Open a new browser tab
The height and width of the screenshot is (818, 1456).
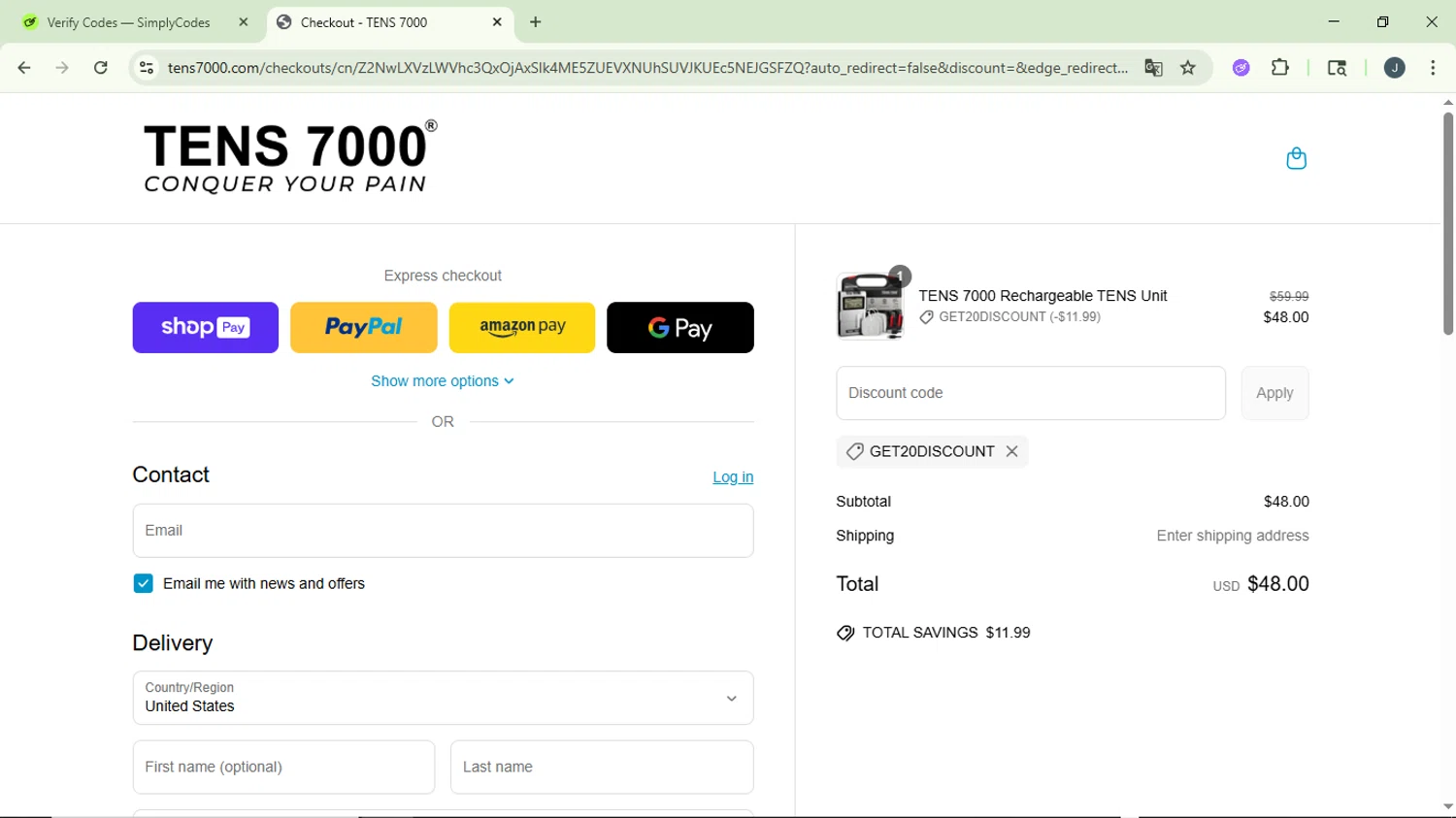[536, 22]
